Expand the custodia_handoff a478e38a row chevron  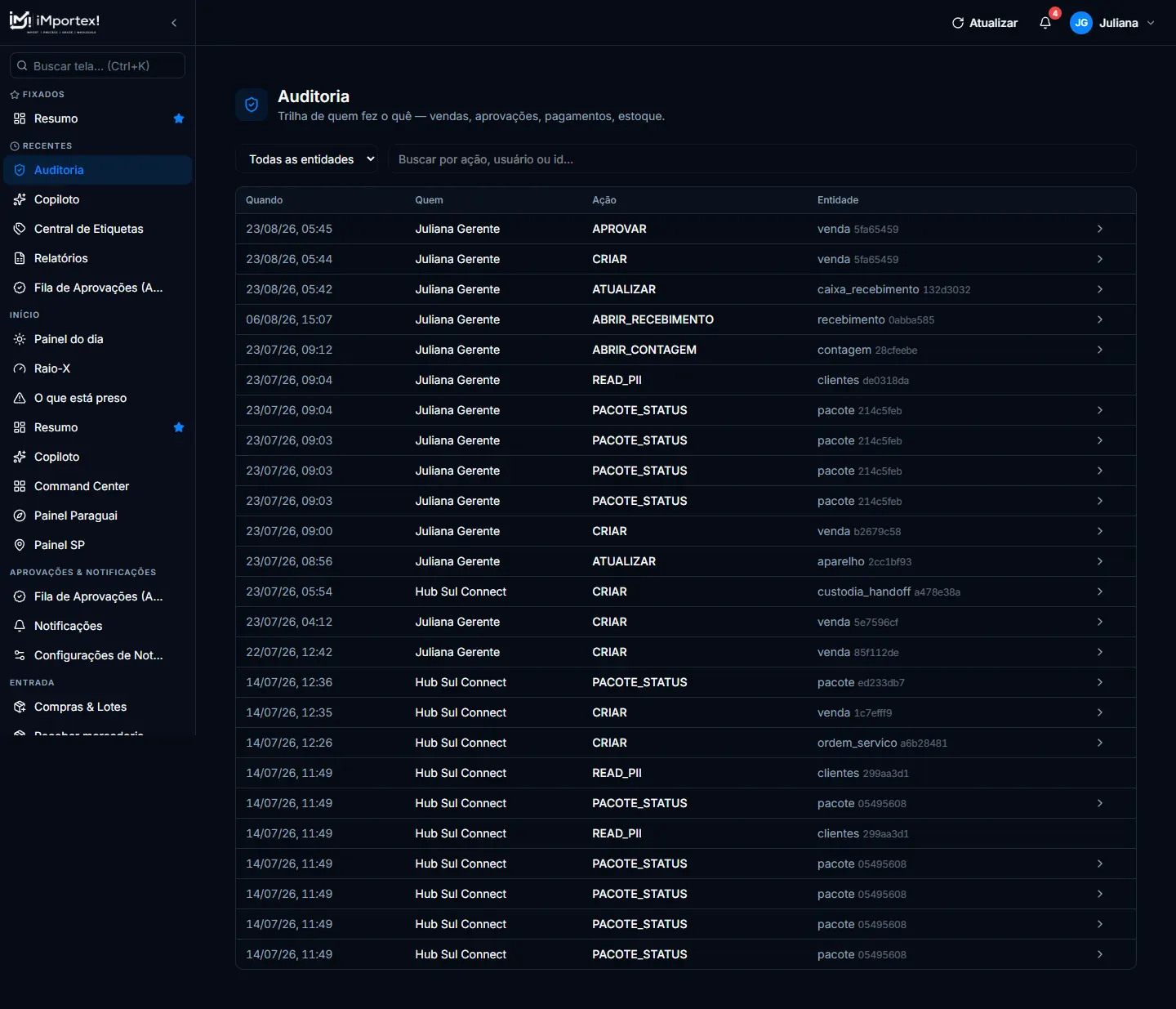(x=1100, y=592)
